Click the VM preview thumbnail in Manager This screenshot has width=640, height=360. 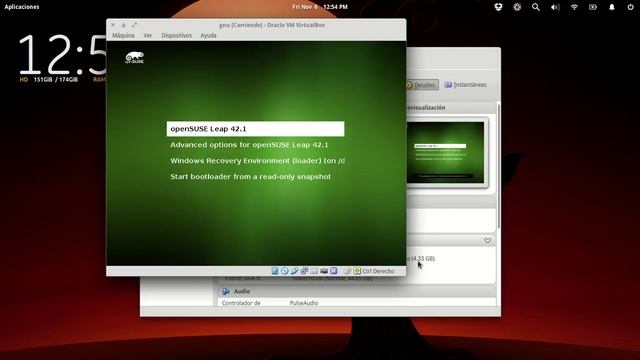(x=446, y=152)
